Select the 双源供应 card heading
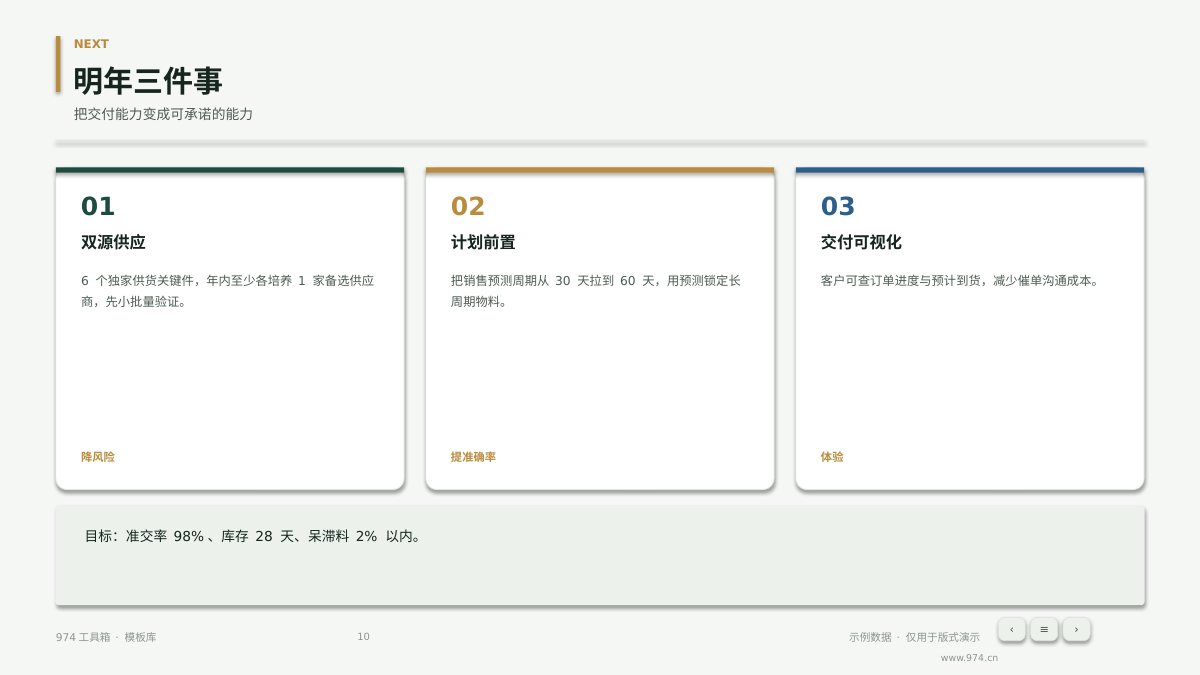Image resolution: width=1200 pixels, height=675 pixels. (113, 242)
